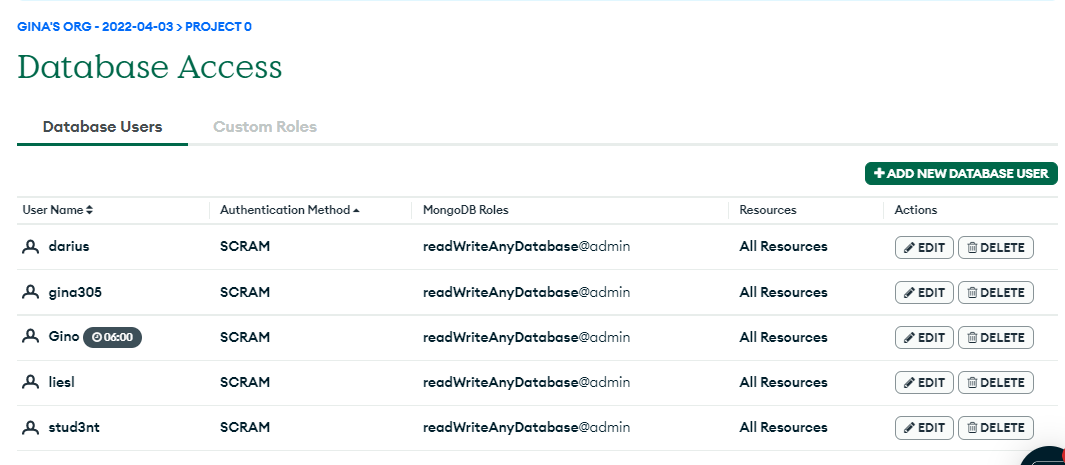The height and width of the screenshot is (465, 1065).
Task: Select the Database Users tab
Action: [102, 127]
